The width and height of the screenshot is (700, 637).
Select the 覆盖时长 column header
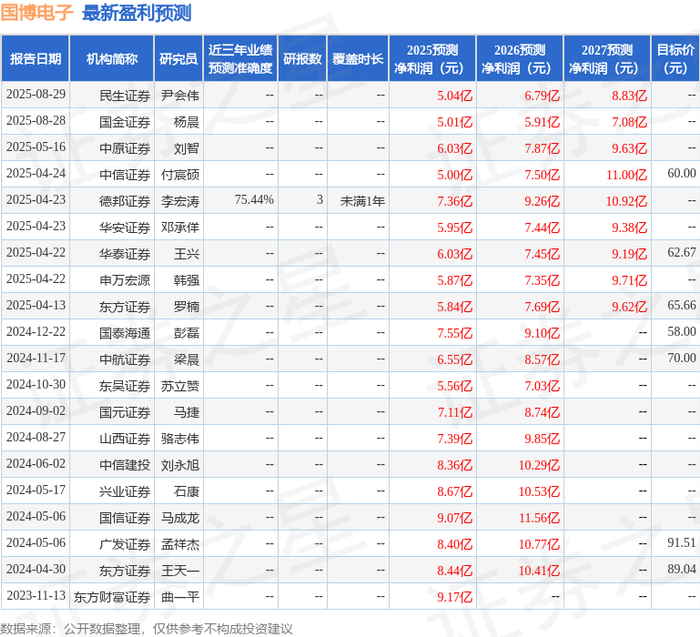click(x=358, y=58)
